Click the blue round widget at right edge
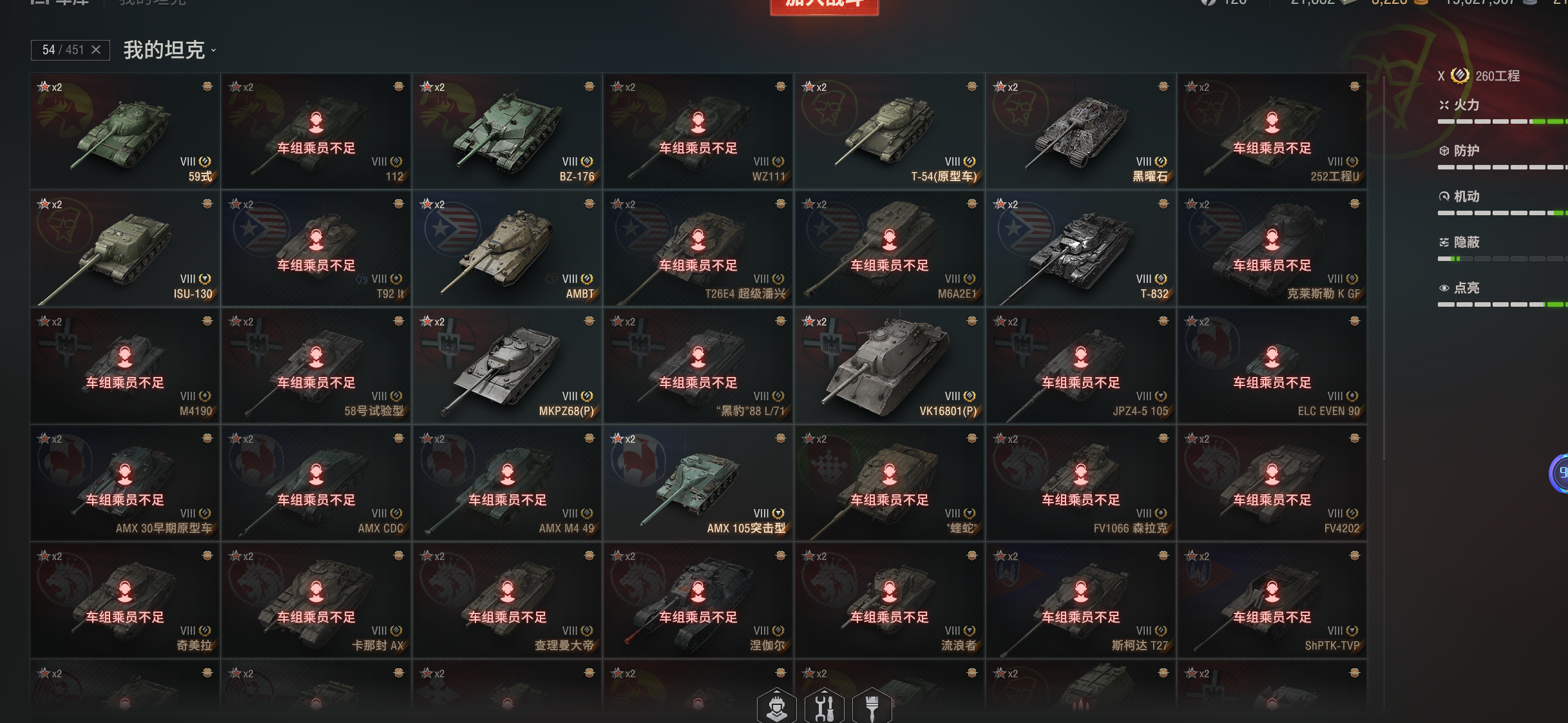Viewport: 1568px width, 723px height. click(x=1559, y=474)
